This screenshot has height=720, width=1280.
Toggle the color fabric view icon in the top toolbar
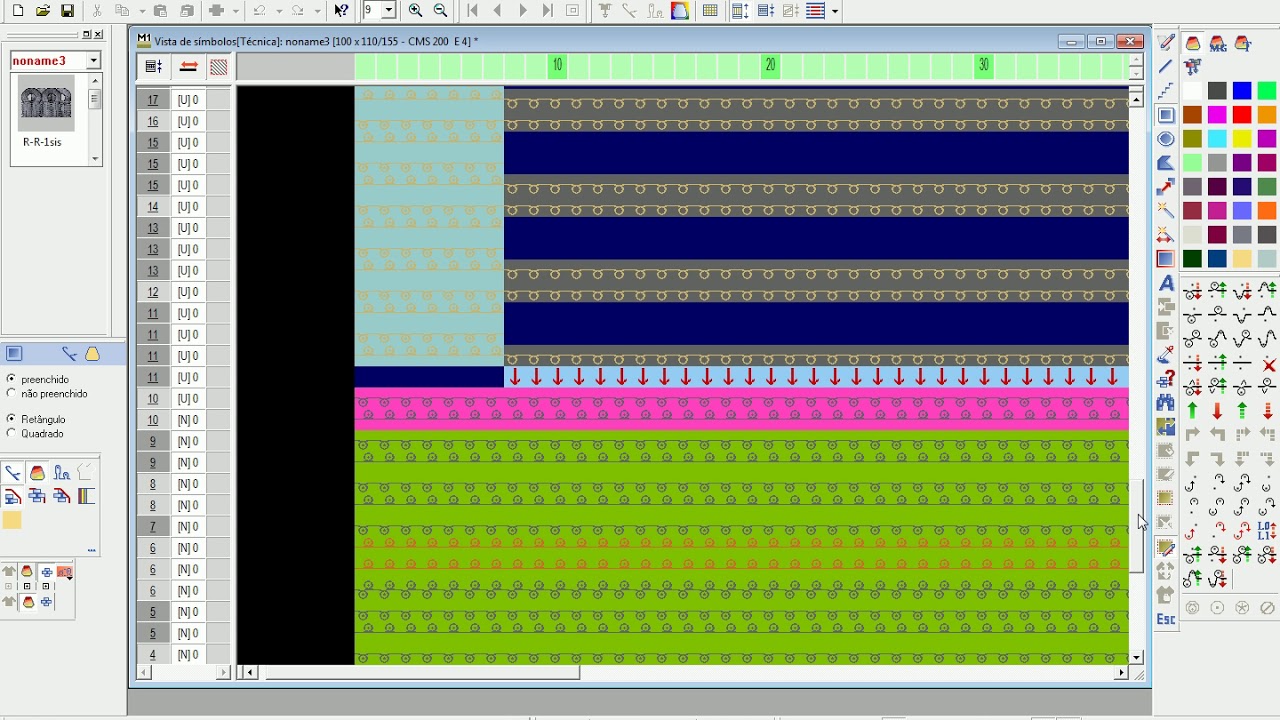pos(680,11)
